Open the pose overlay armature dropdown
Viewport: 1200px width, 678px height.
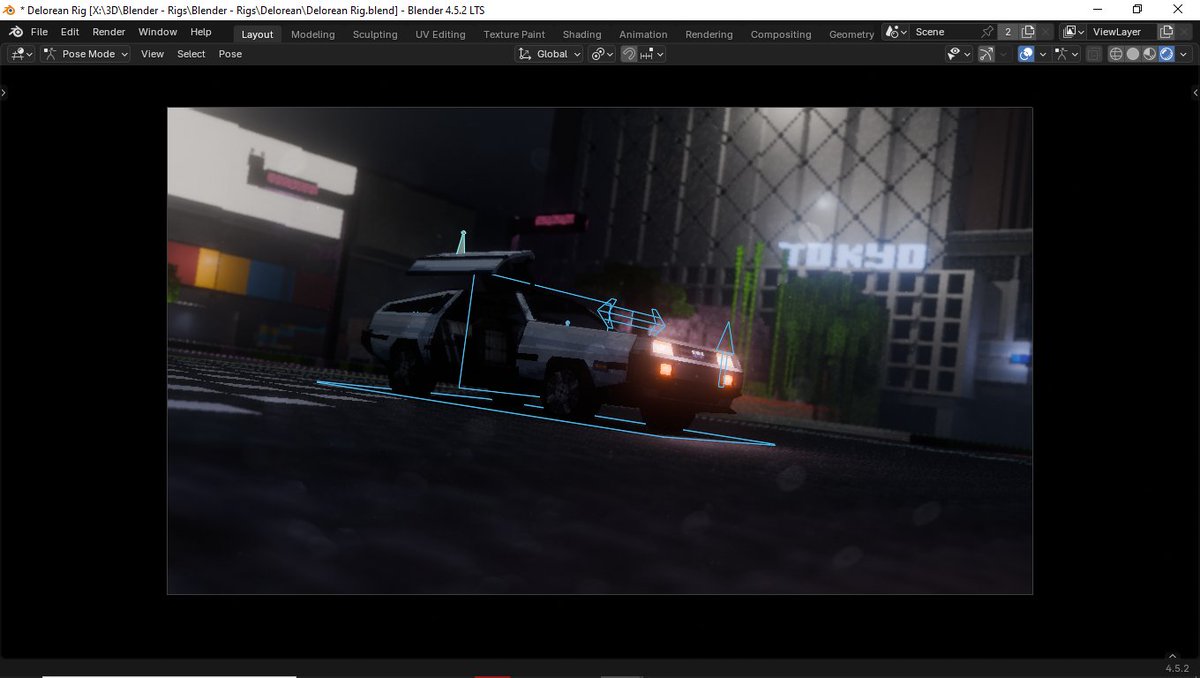coord(1066,54)
